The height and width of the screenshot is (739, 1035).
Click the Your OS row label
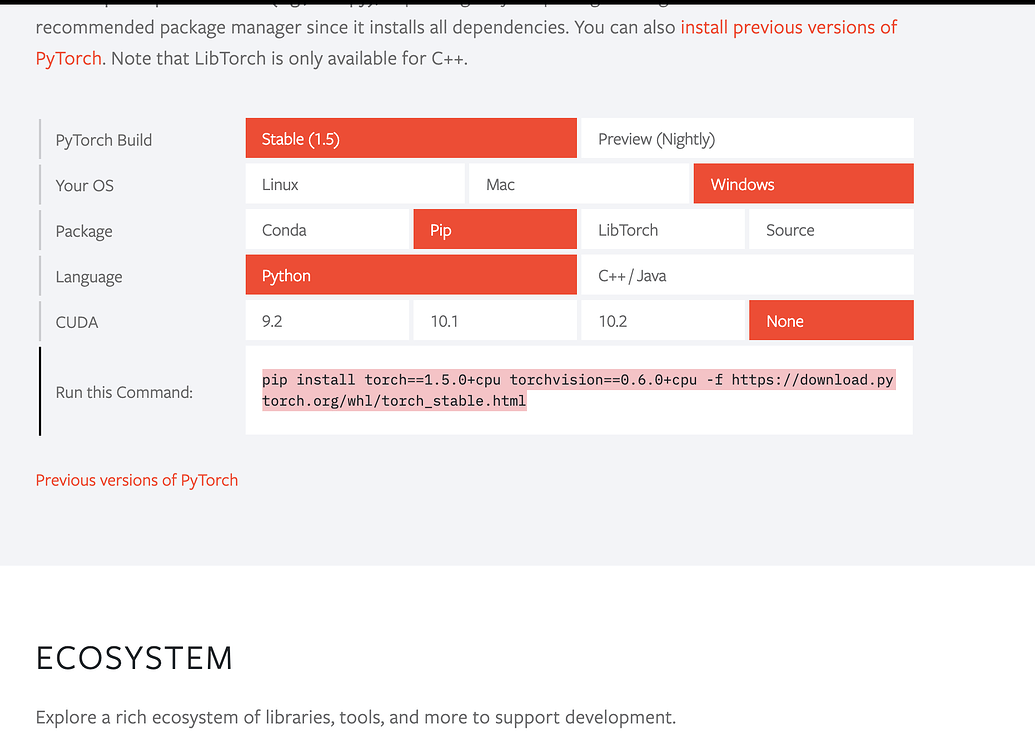click(84, 185)
